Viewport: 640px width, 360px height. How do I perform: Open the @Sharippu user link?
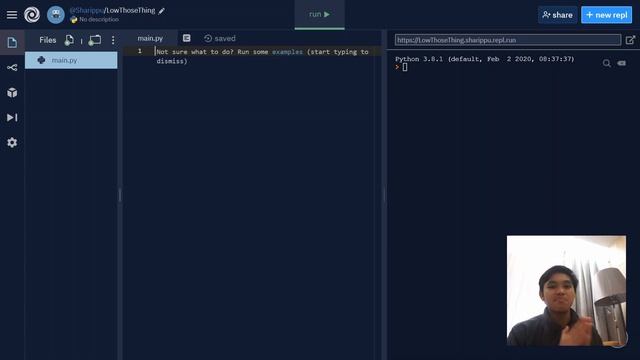click(x=87, y=10)
